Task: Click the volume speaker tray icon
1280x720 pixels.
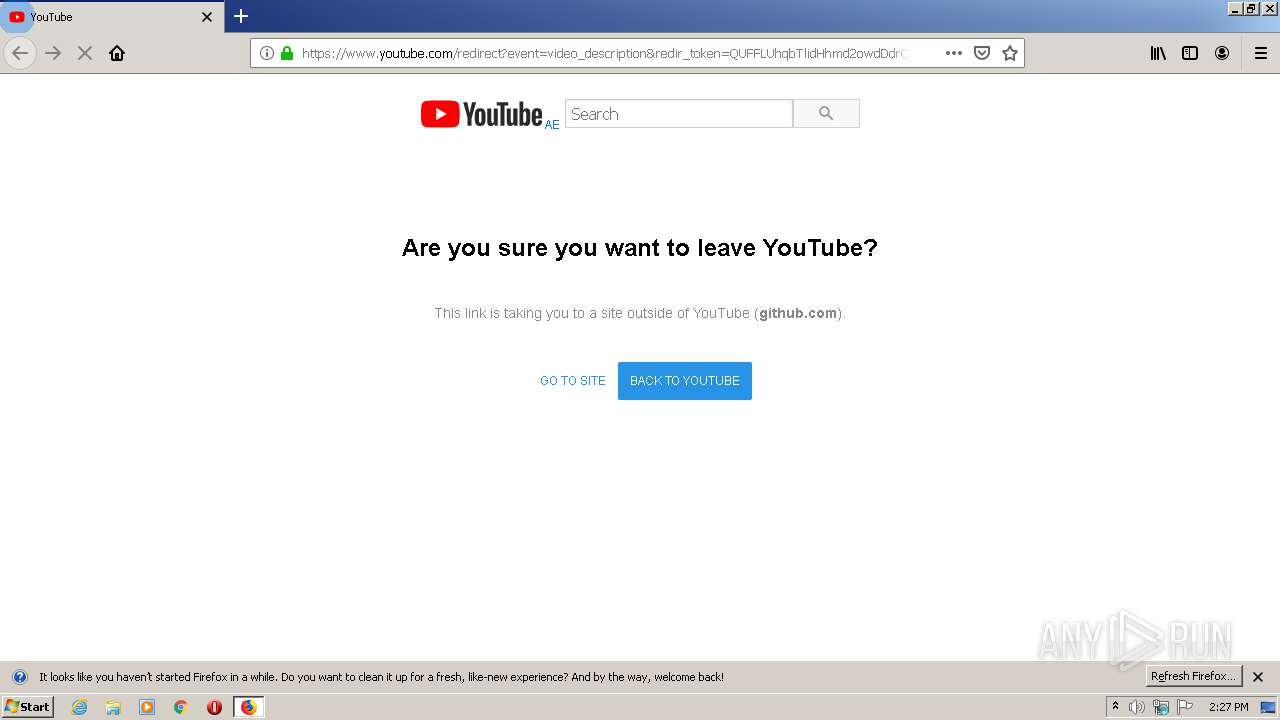Action: (1137, 707)
